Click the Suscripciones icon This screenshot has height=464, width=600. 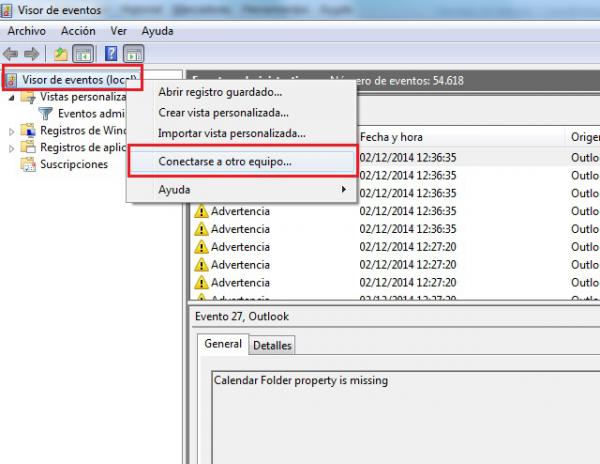coord(28,164)
